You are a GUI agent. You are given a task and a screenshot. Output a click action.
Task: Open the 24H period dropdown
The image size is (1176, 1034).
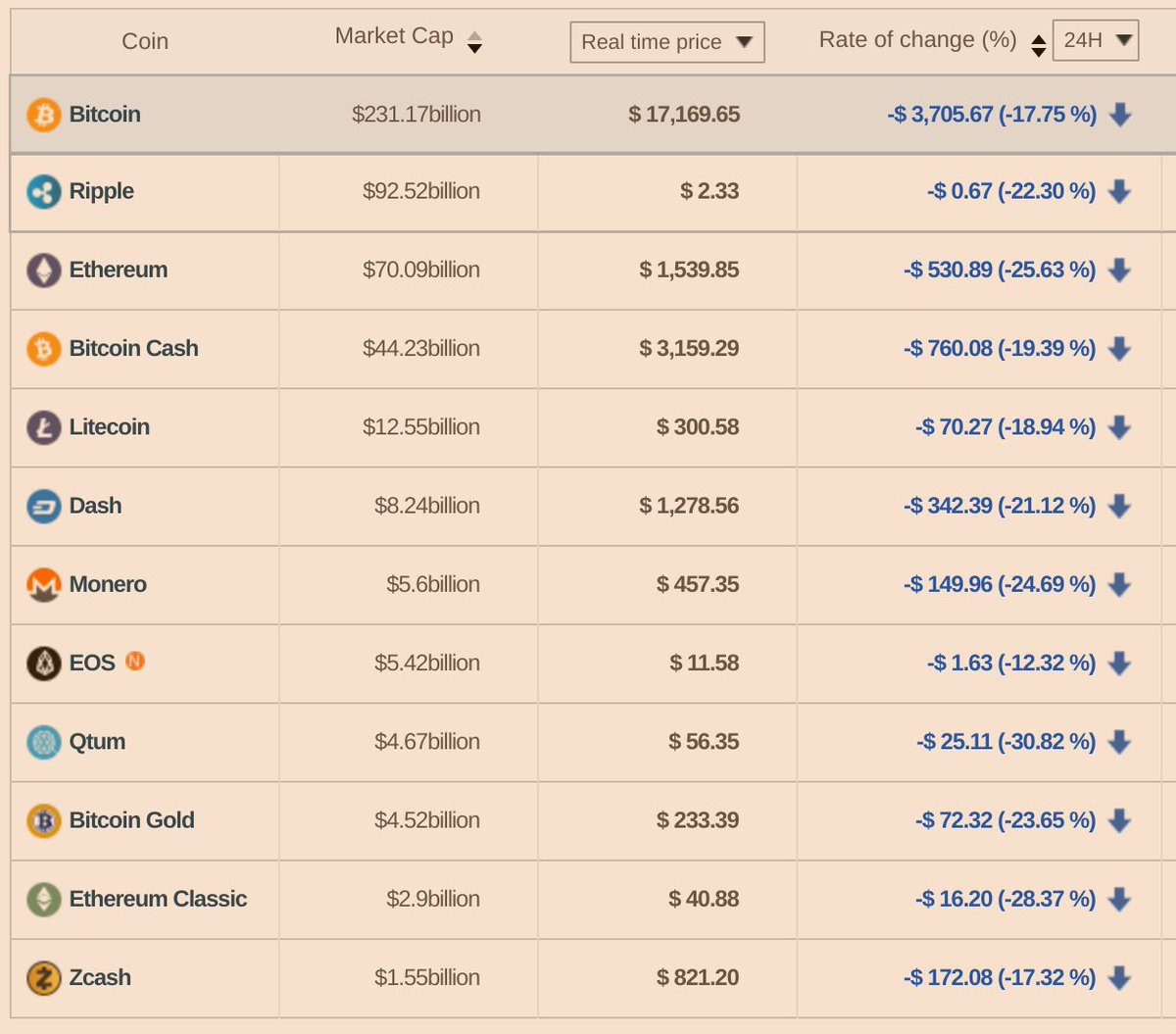(1096, 40)
